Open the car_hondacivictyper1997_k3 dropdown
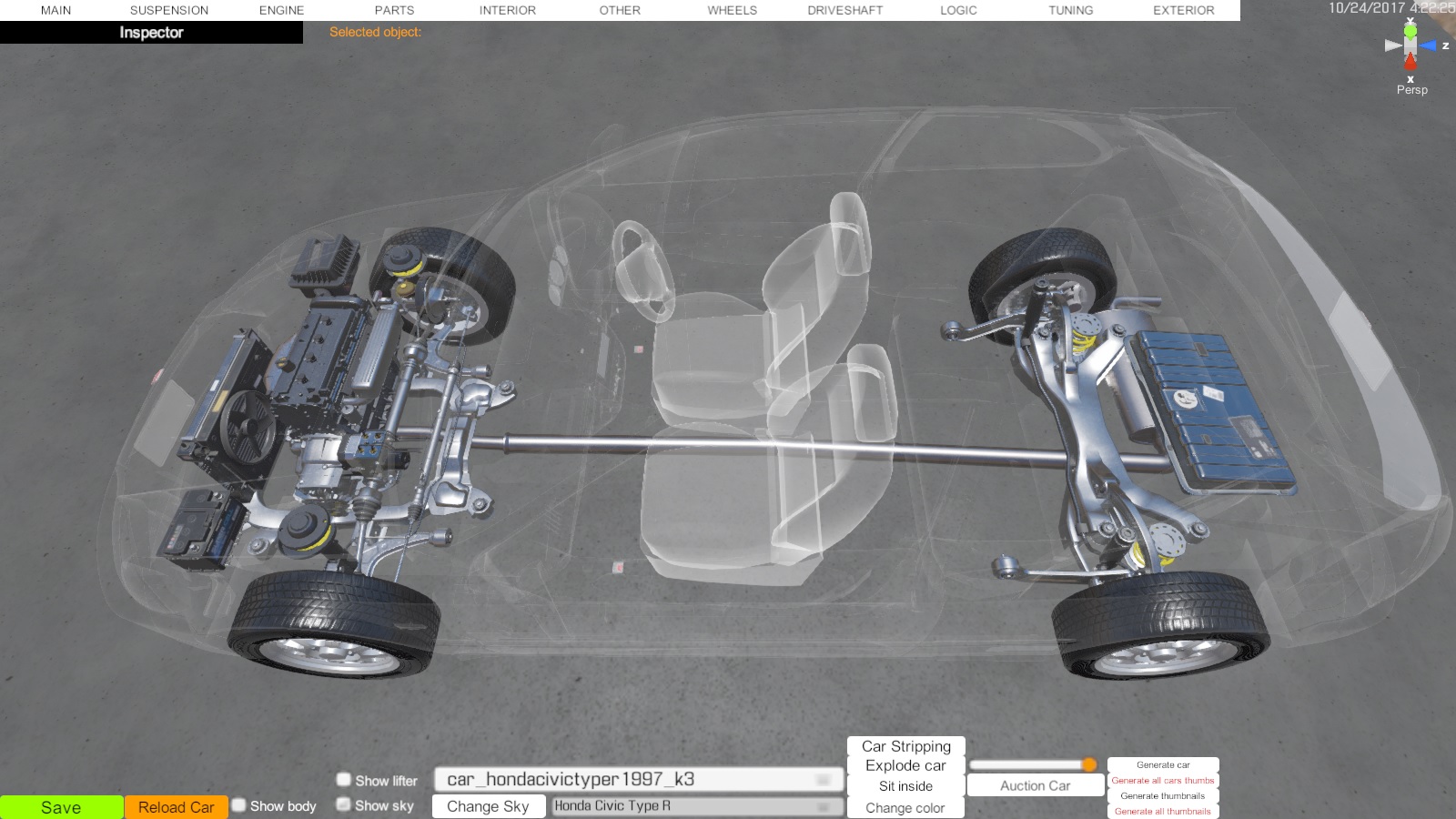The width and height of the screenshot is (1456, 819). coord(639,780)
